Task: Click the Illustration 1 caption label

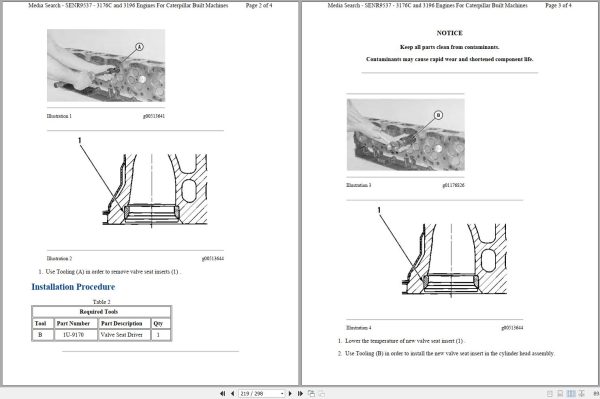Action: tap(59, 116)
